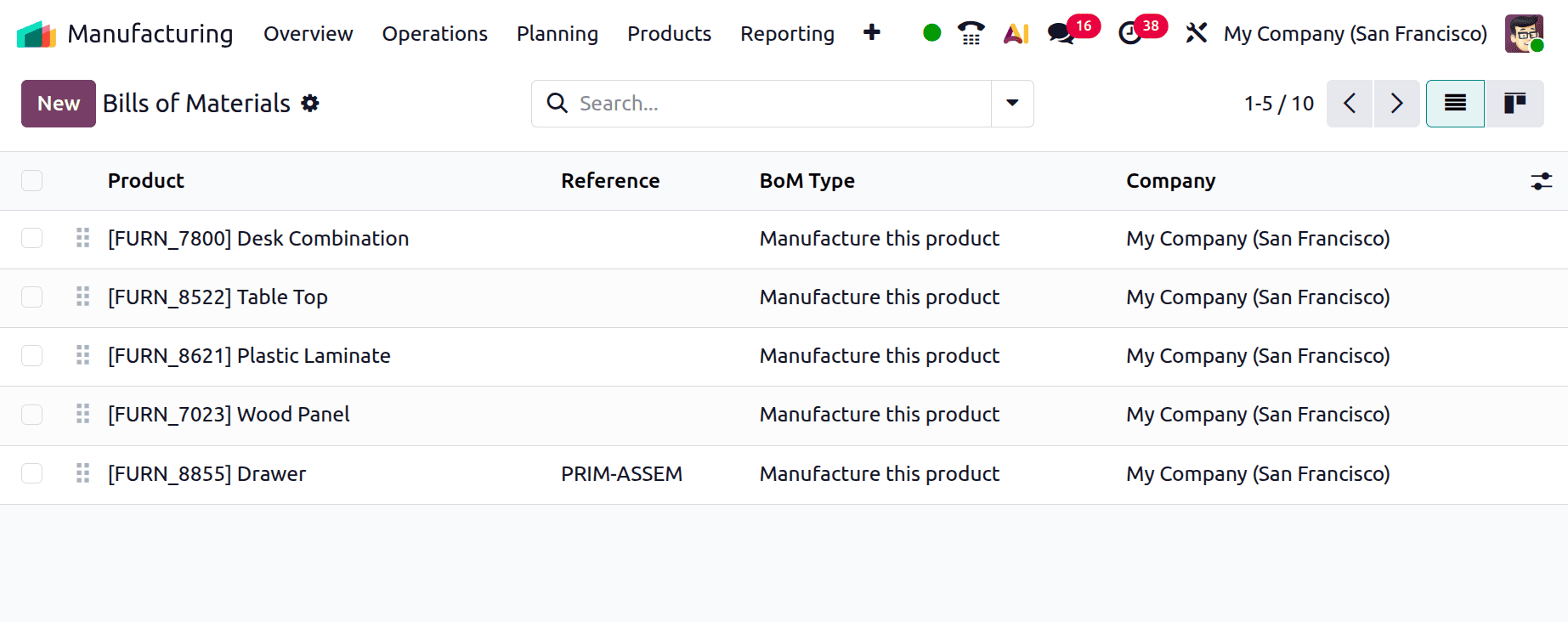The width and height of the screenshot is (1568, 622).
Task: Open Bills of Materials gear actions menu
Action: coord(310,104)
